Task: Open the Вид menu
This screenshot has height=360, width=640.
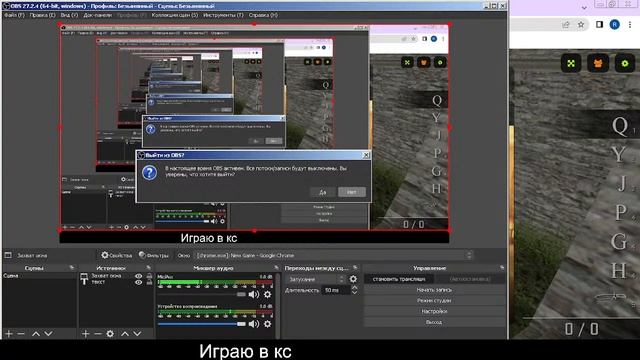Action: [x=69, y=15]
